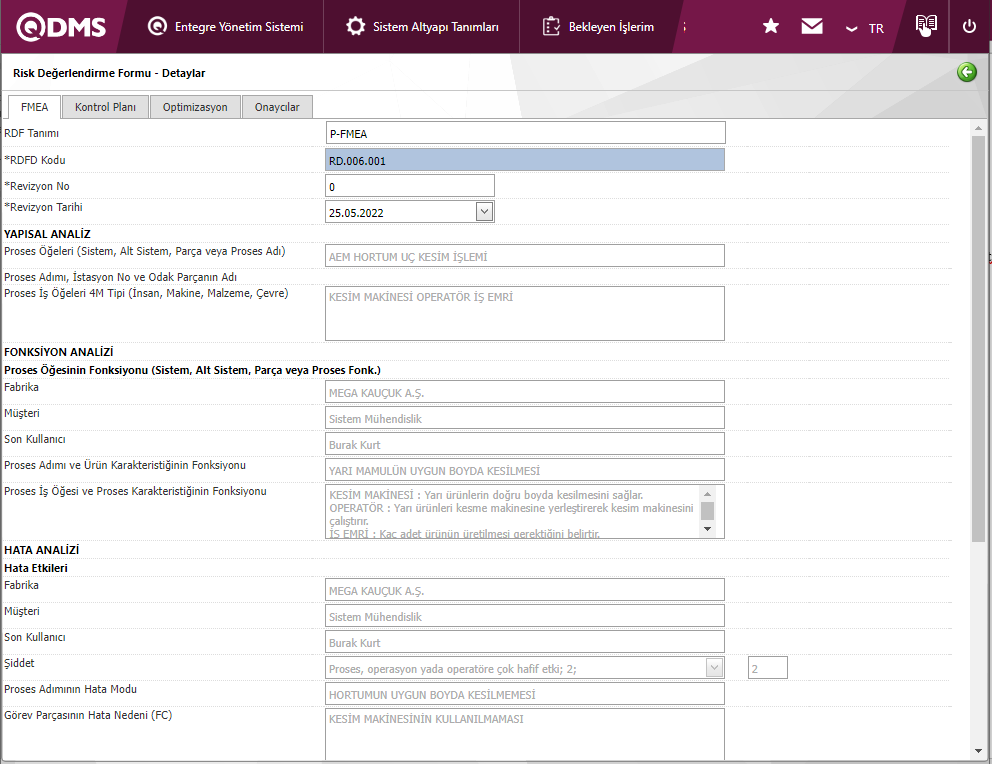992x764 pixels.
Task: Switch to the Kontrol Planı tab
Action: [x=105, y=107]
